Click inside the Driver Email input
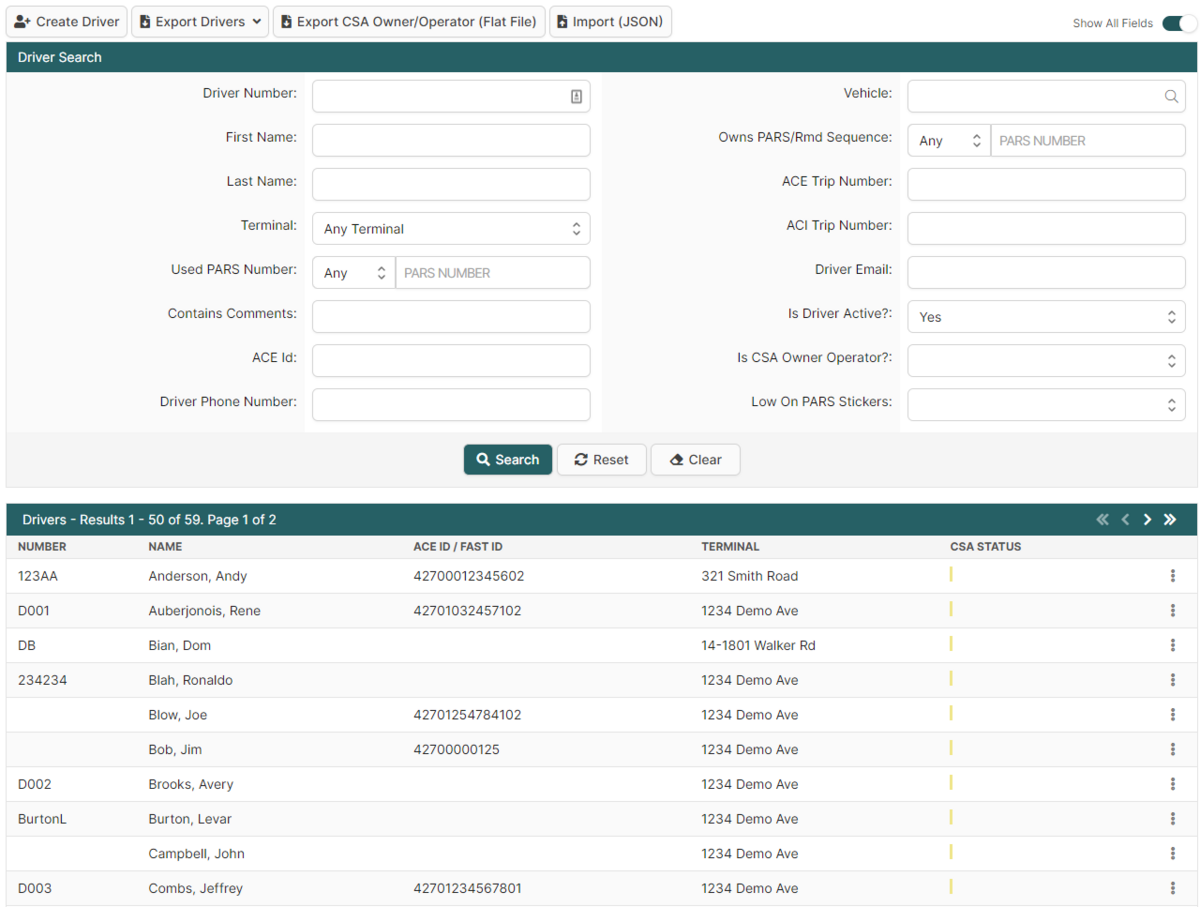Screen dimensions: 1200x907 pos(1046,272)
